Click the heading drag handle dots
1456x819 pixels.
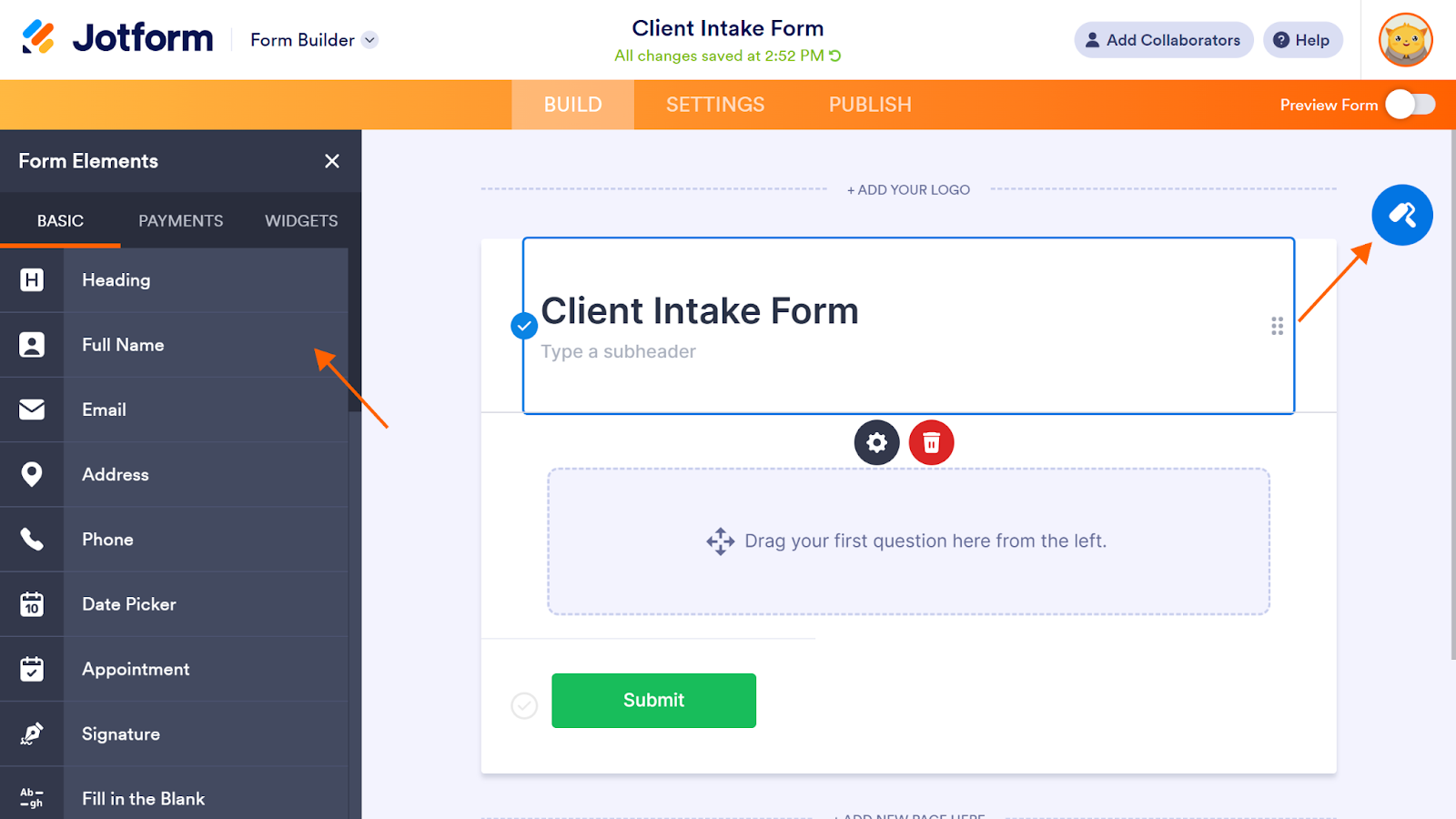(1277, 326)
